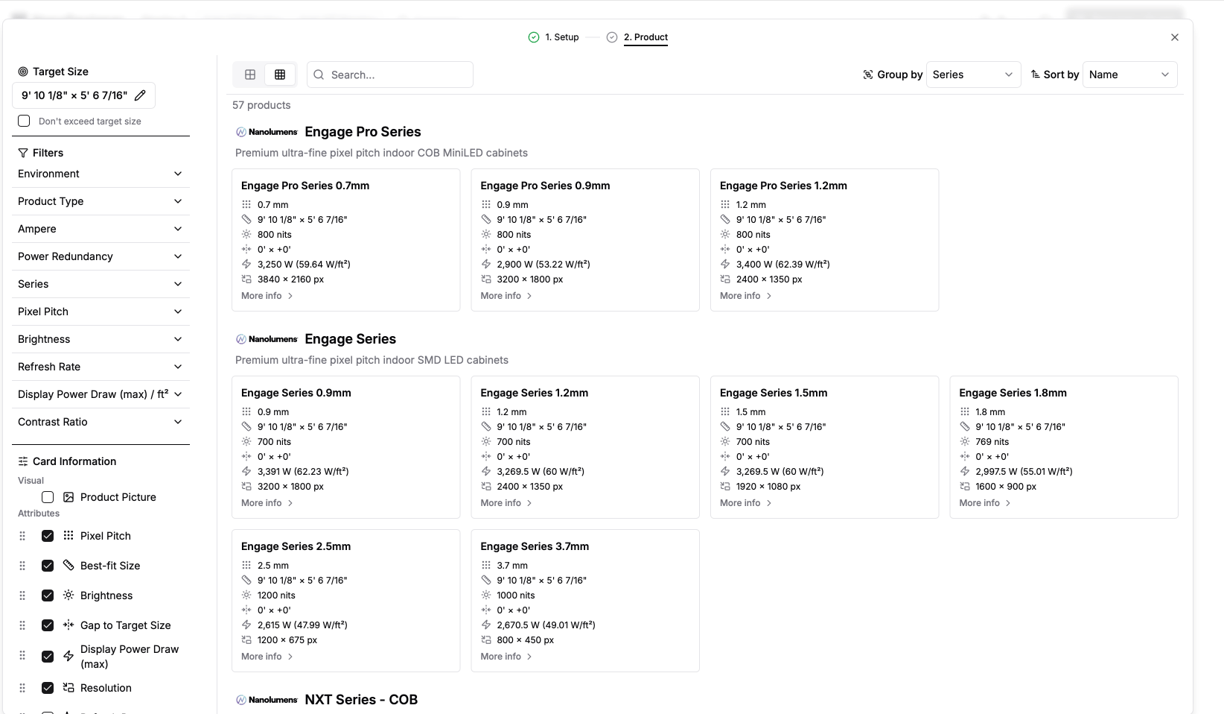Screen dimensions: 1224x714
Task: Open More info for Engage Series 1.8mm
Action: tap(985, 503)
